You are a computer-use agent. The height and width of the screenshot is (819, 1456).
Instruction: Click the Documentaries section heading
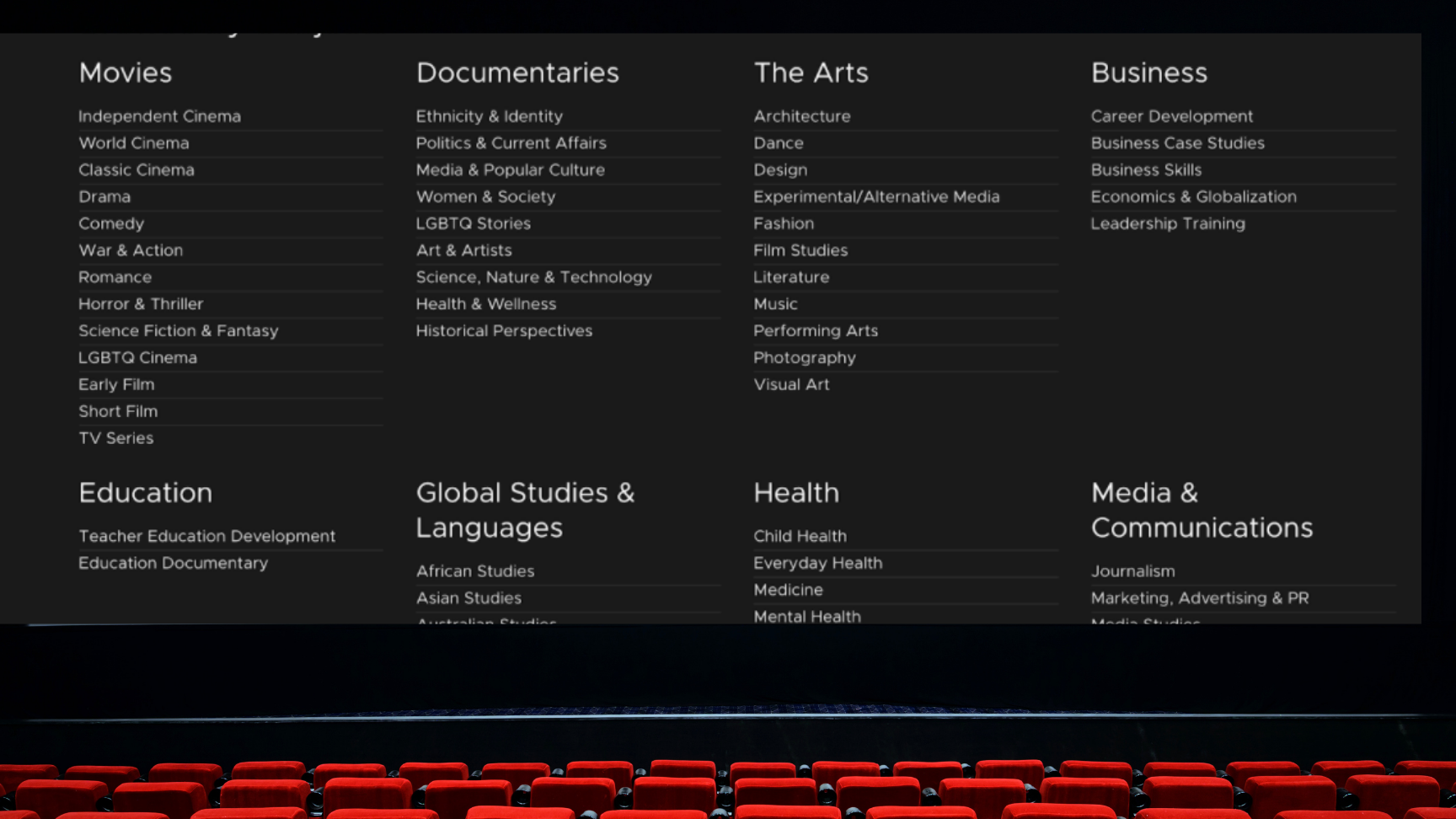(517, 72)
